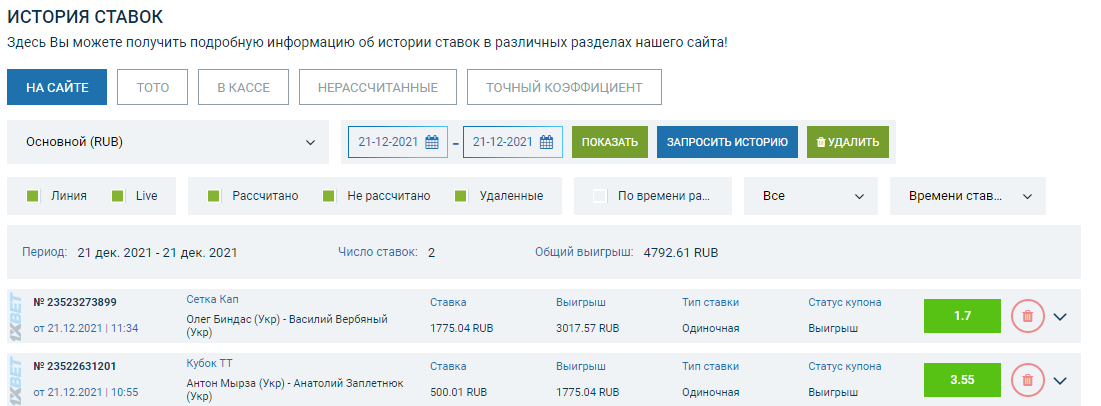Screen dimensions: 1101x406
Task: Open the Все filter dropdown
Action: point(810,196)
